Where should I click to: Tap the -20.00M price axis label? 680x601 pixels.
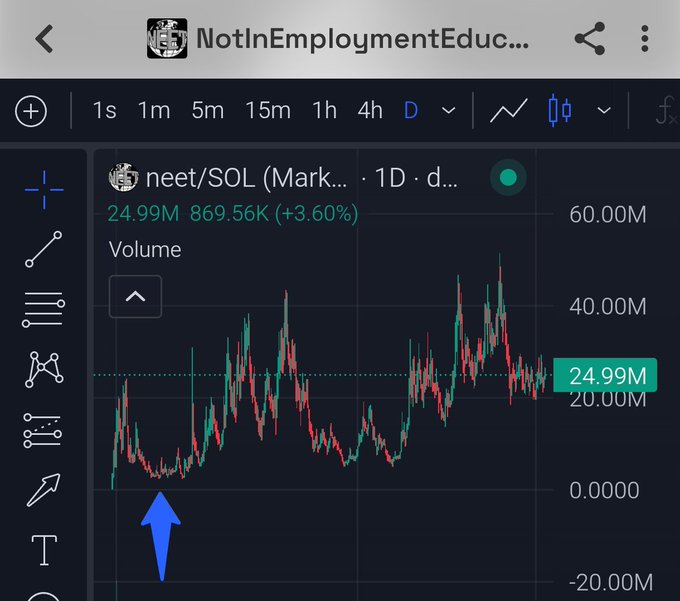click(611, 582)
